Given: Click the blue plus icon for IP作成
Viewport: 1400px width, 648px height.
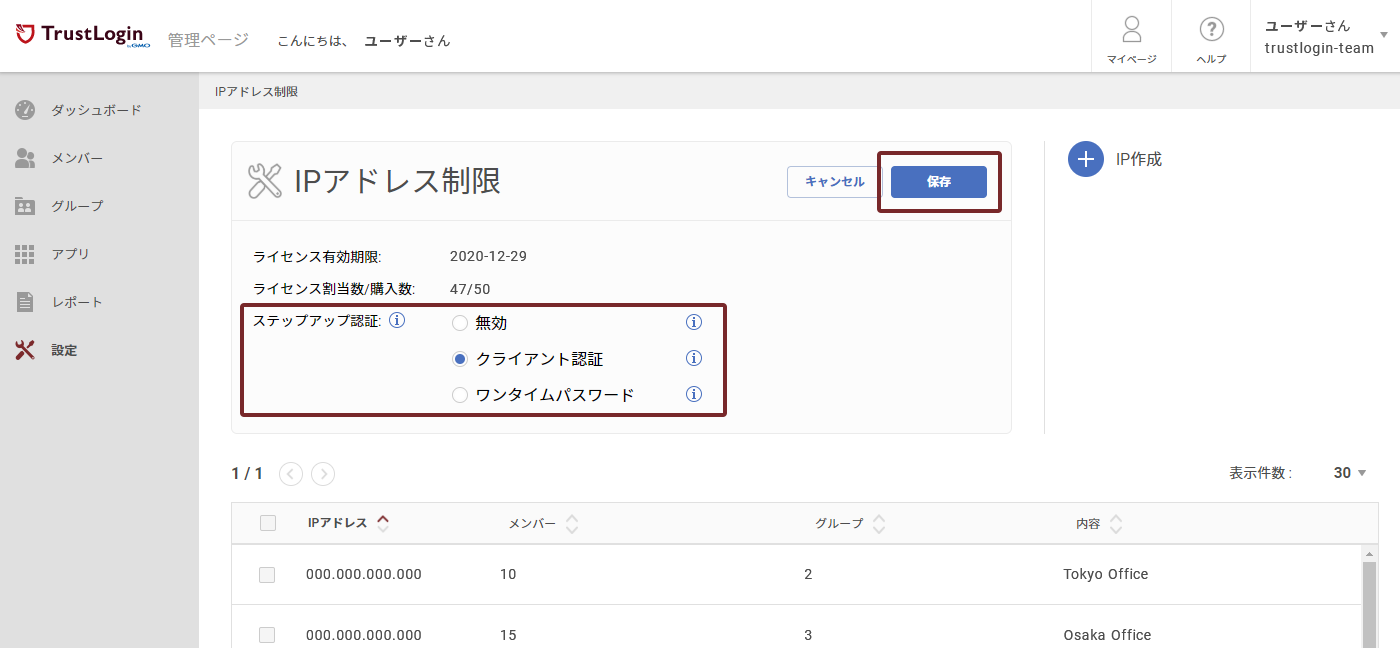Looking at the screenshot, I should click(1085, 159).
